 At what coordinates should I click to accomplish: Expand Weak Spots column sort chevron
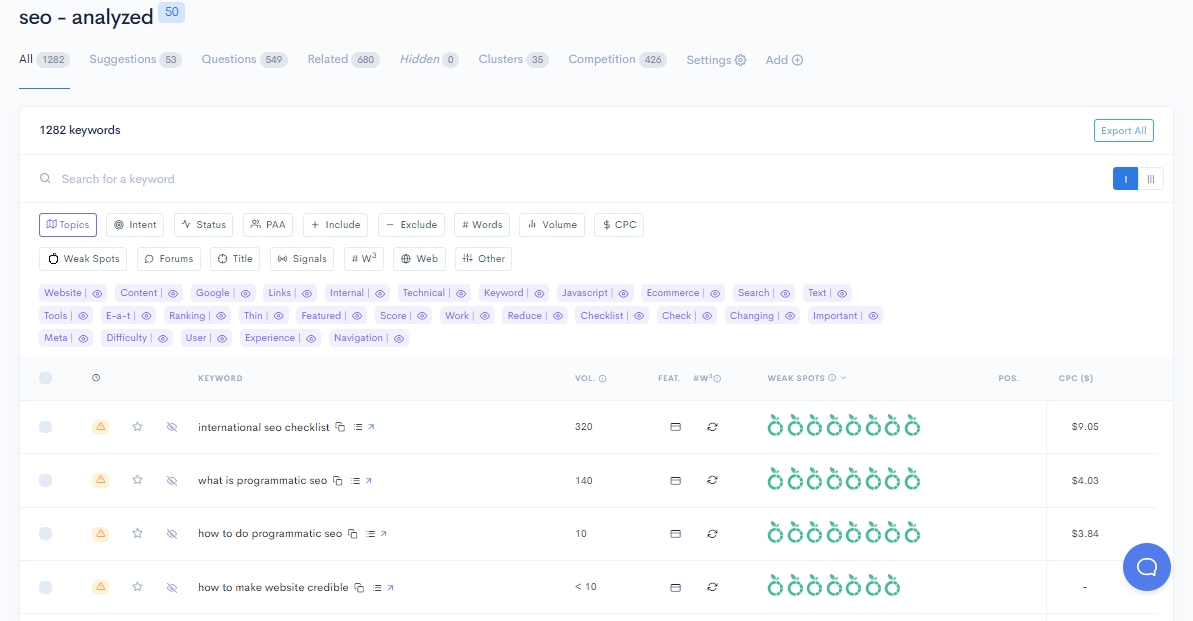coord(844,377)
